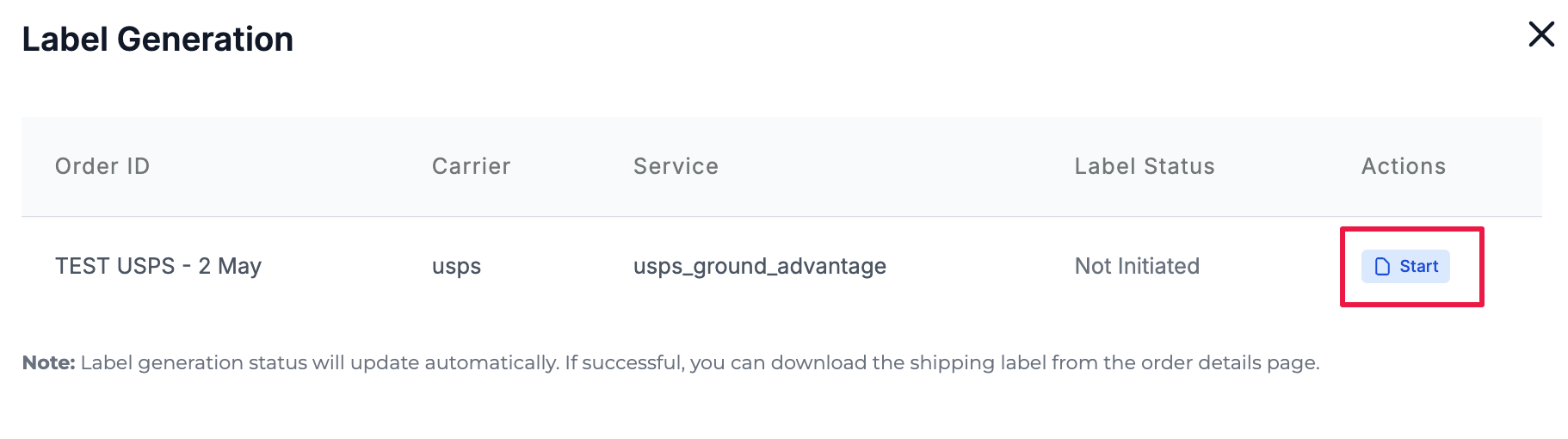This screenshot has height=439, width=1568.
Task: Select the usps_ground_advantage service value
Action: coord(759,267)
